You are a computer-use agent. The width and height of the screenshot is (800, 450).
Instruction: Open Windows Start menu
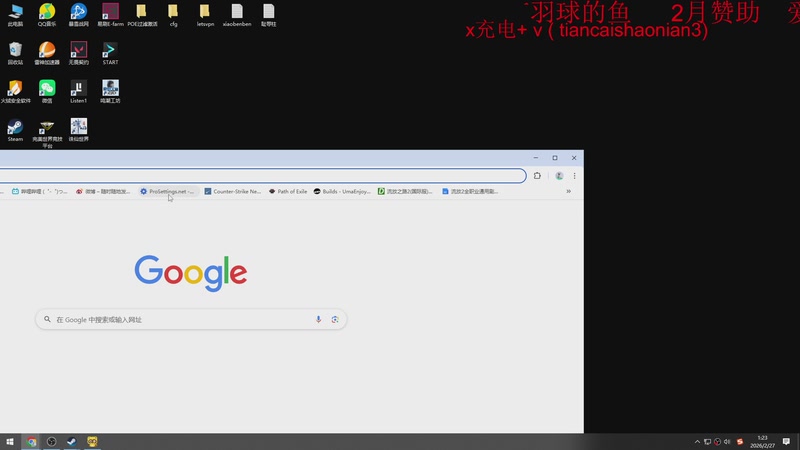(10, 442)
